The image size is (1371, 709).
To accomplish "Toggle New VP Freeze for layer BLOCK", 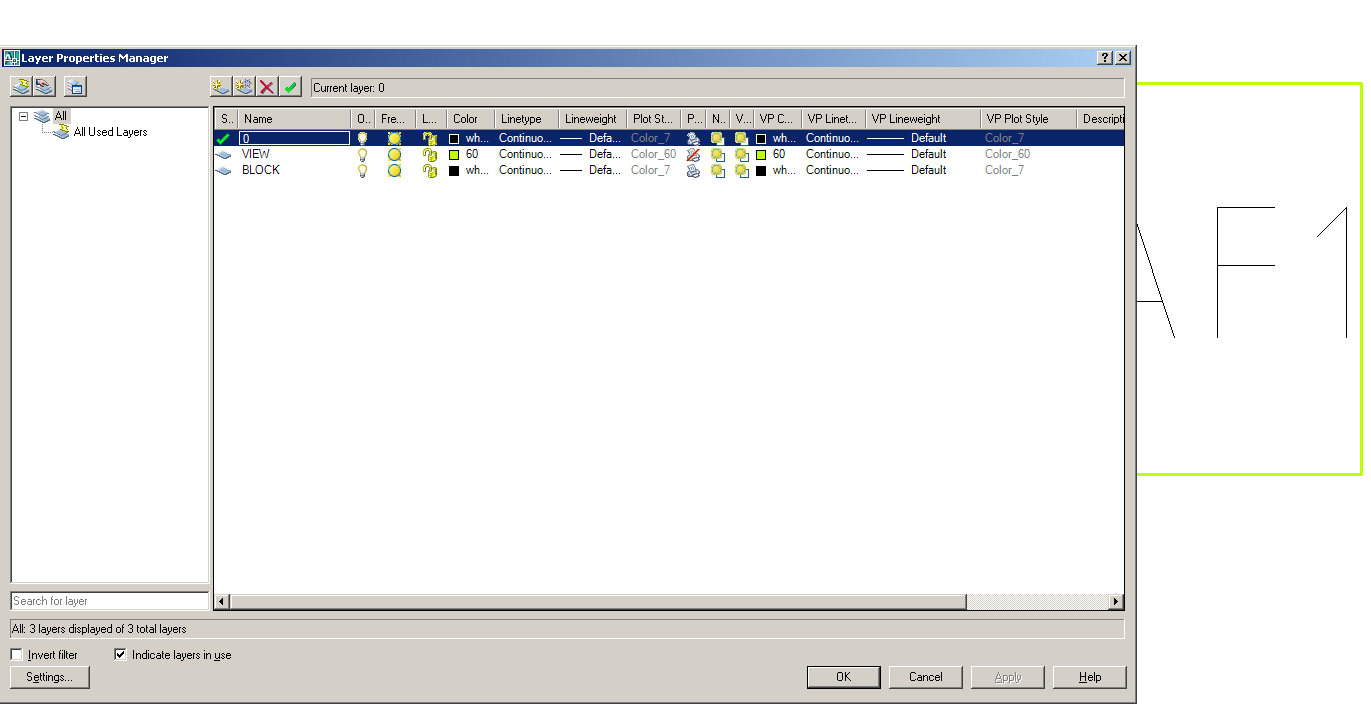I will point(718,171).
